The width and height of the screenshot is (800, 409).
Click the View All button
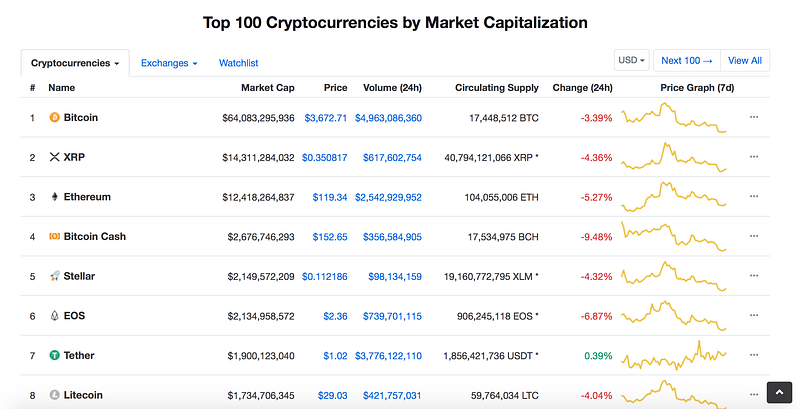pyautogui.click(x=745, y=61)
